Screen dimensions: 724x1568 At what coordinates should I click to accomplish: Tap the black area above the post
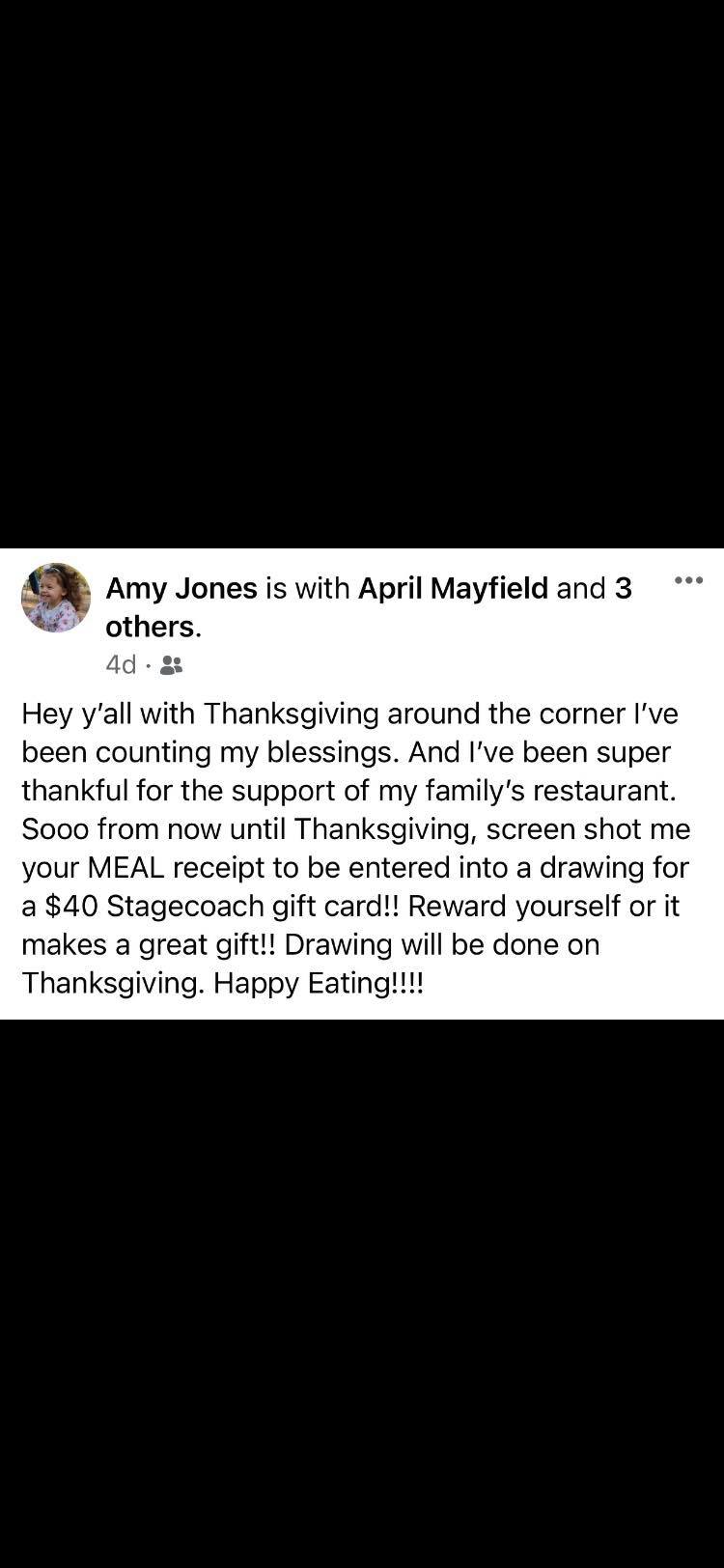tap(362, 274)
